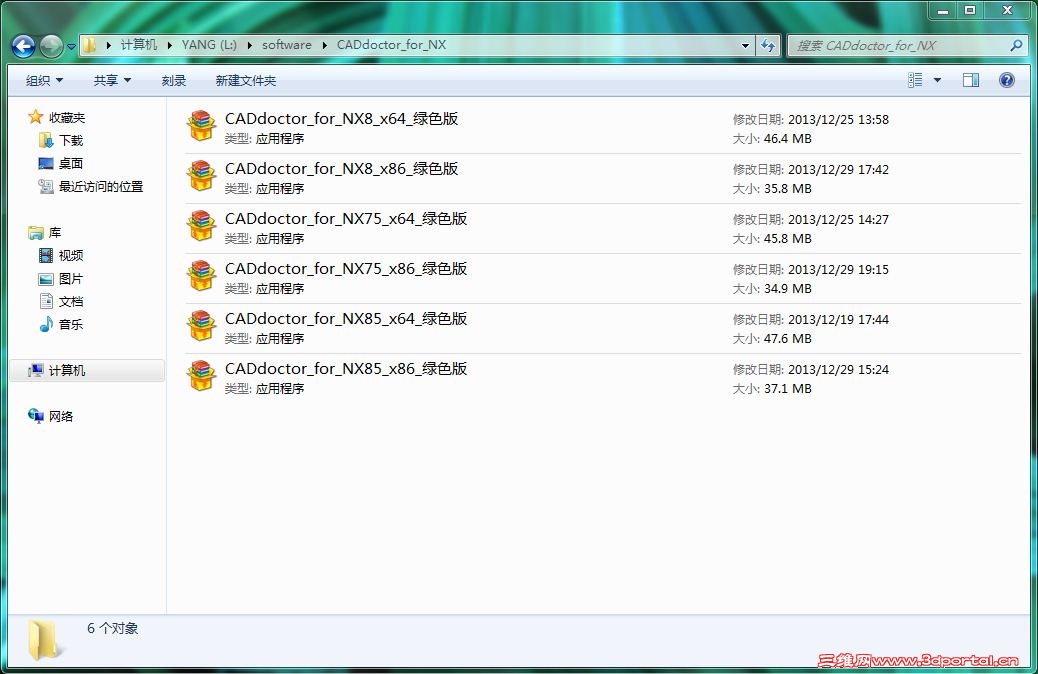Select icon of CADdoctor_for_NX75_x86_绿色版

click(201, 275)
